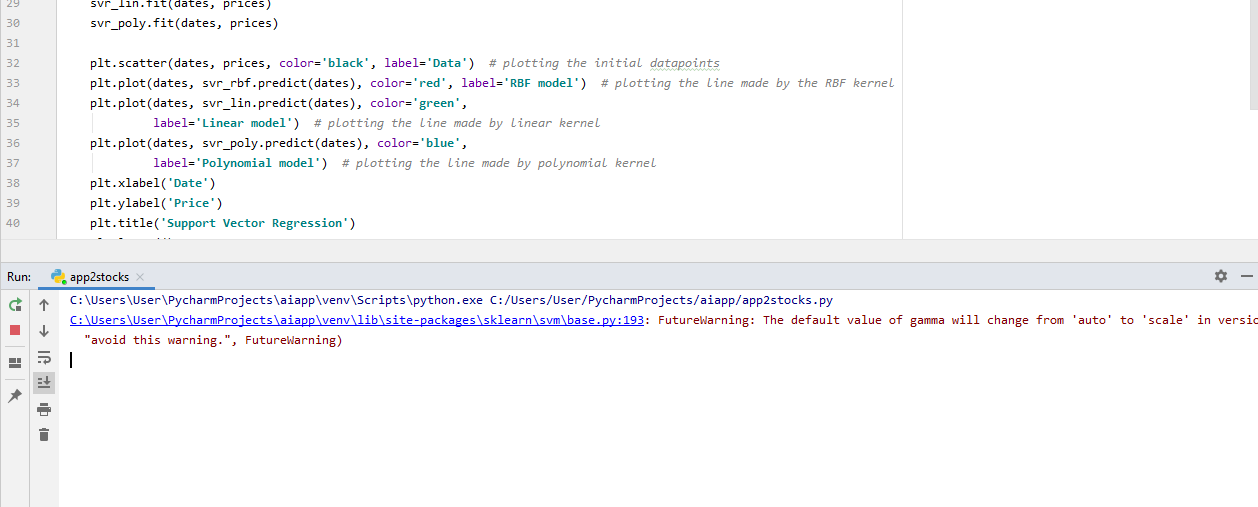Close the app2stocks run tab

tap(140, 277)
